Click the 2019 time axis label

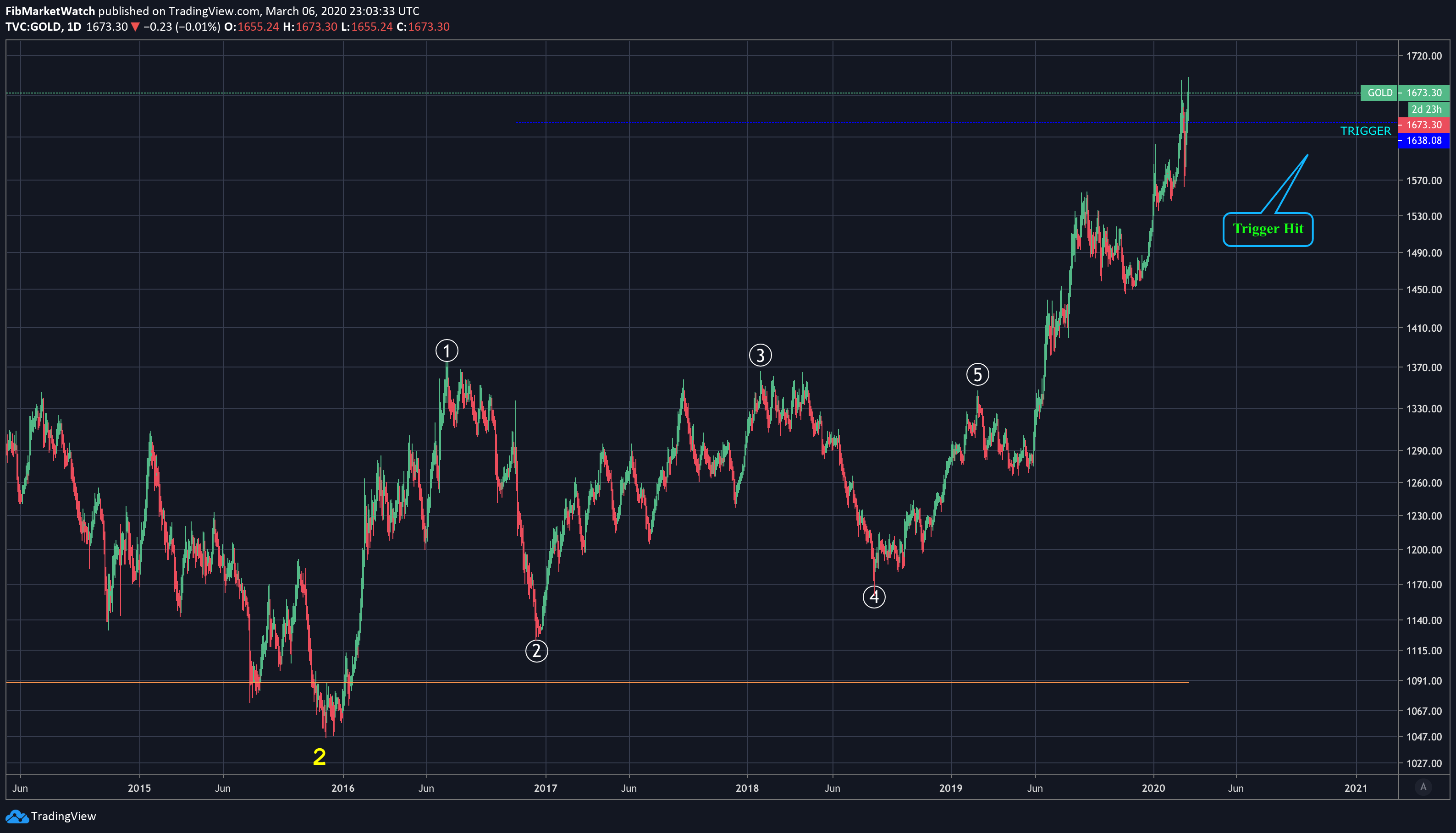click(x=951, y=789)
